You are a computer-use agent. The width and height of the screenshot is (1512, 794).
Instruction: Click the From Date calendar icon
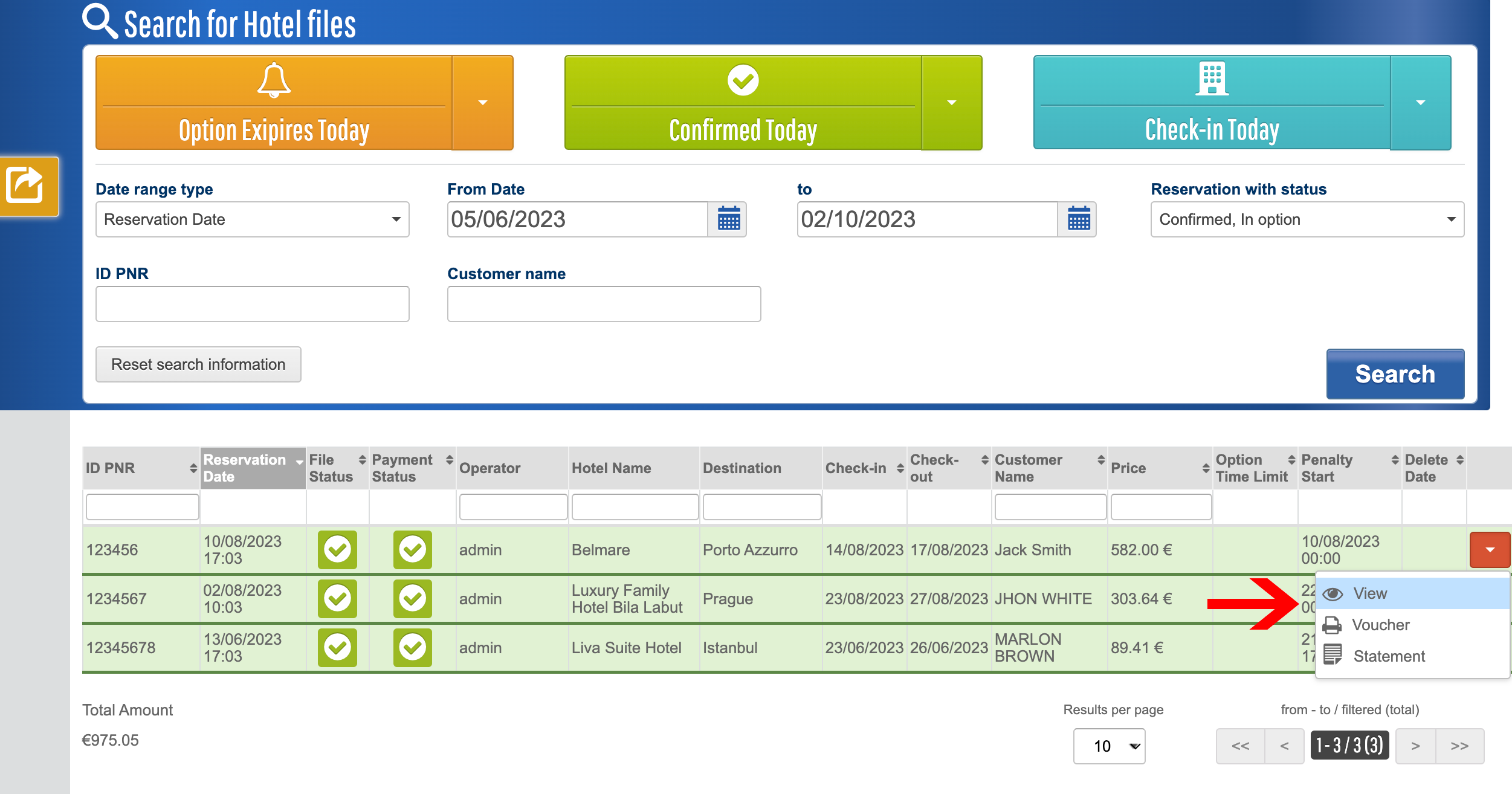[728, 219]
